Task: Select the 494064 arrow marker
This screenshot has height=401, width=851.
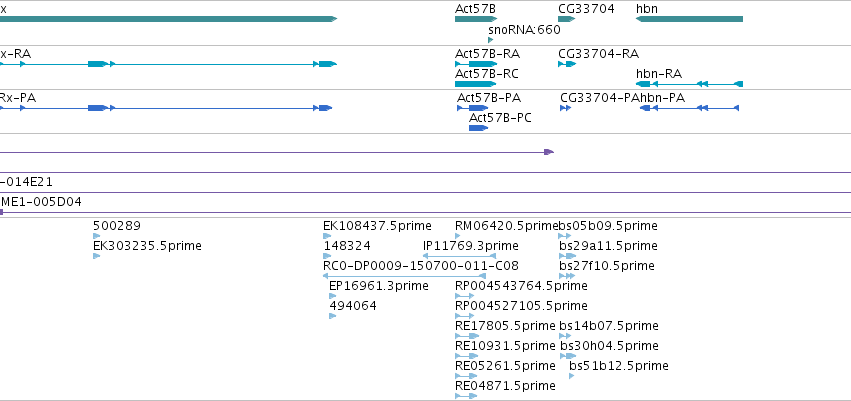Action: pos(333,316)
